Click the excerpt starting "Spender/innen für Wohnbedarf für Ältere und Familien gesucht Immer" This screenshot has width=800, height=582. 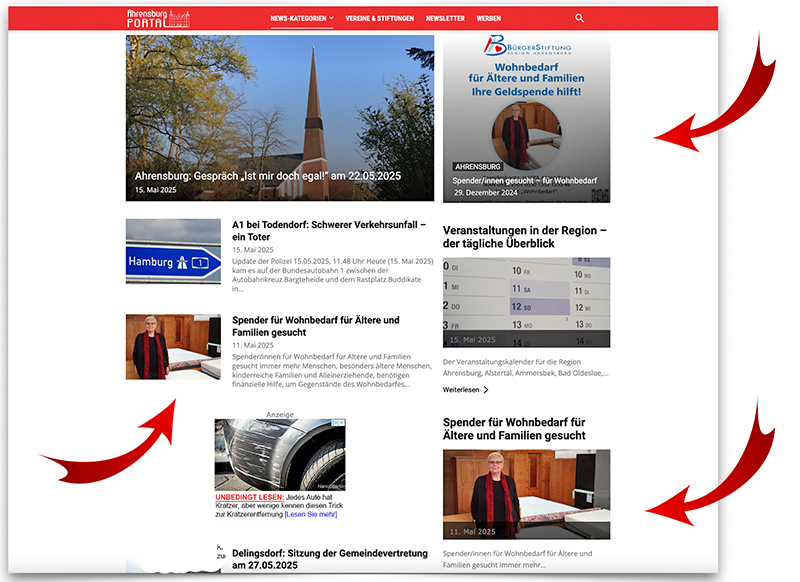click(x=332, y=370)
